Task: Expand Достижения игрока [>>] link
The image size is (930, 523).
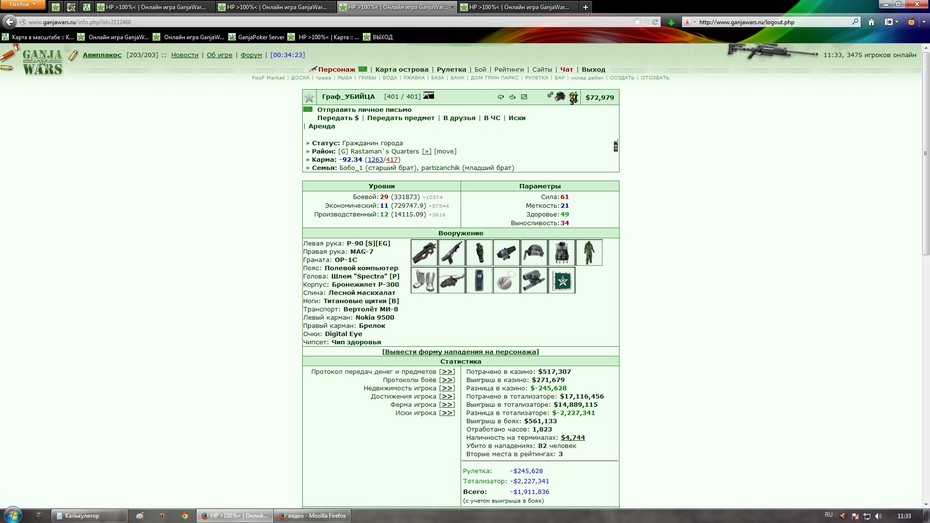Action: point(447,397)
